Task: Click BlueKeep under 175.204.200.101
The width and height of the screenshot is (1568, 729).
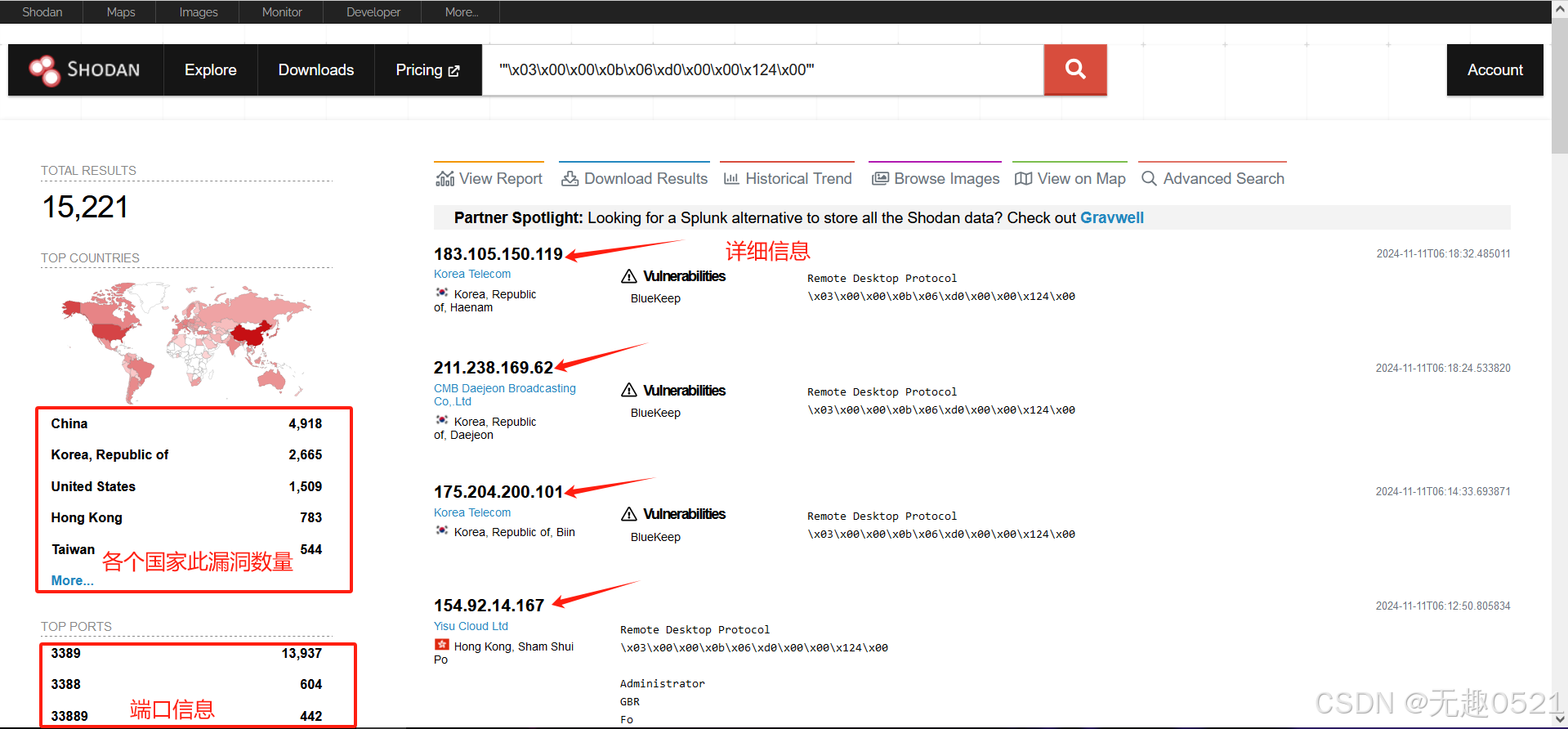Action: [655, 537]
